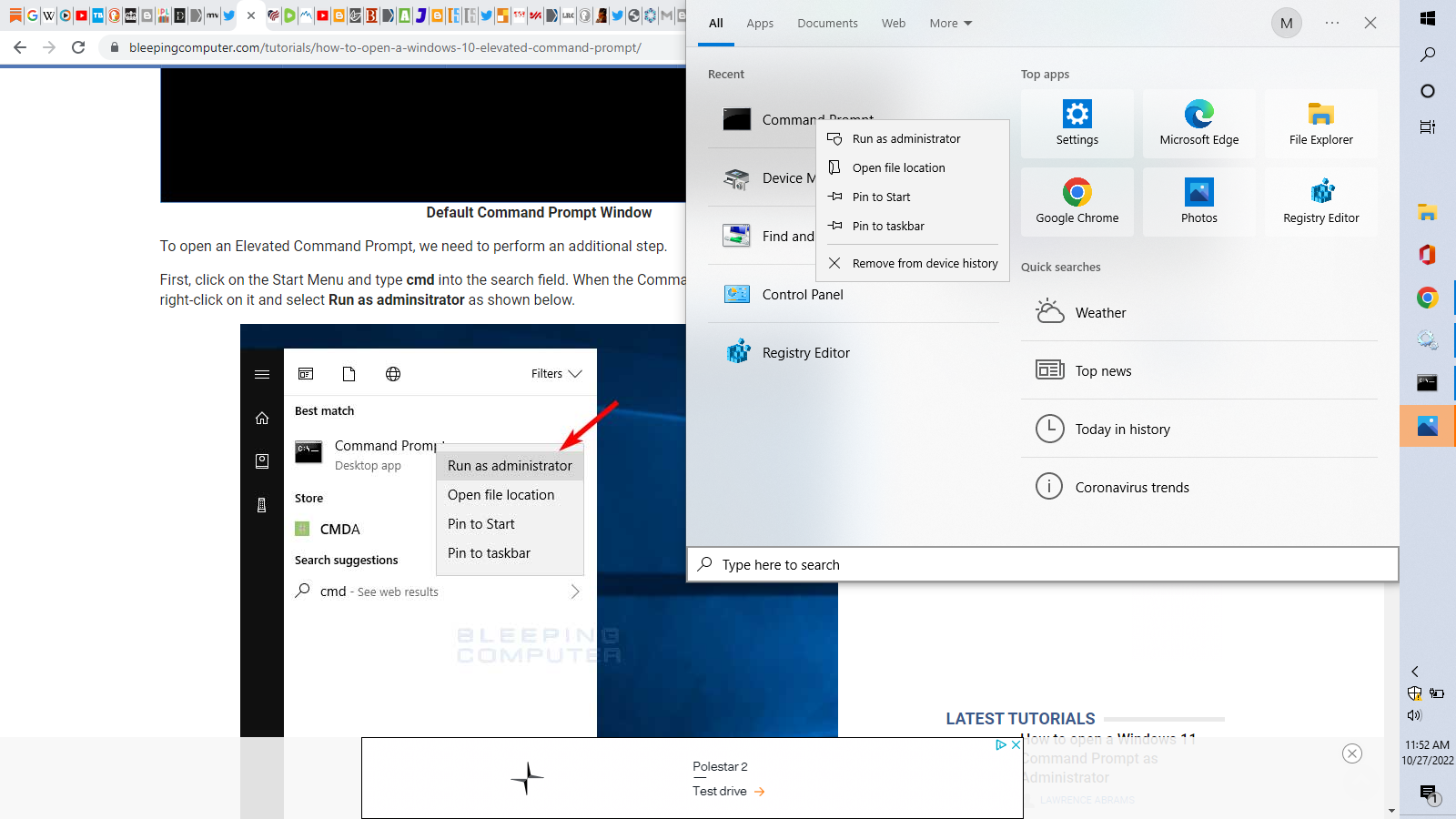Viewport: 1456px width, 819px height.
Task: Click the taskbar search magnifier icon
Action: (1428, 55)
